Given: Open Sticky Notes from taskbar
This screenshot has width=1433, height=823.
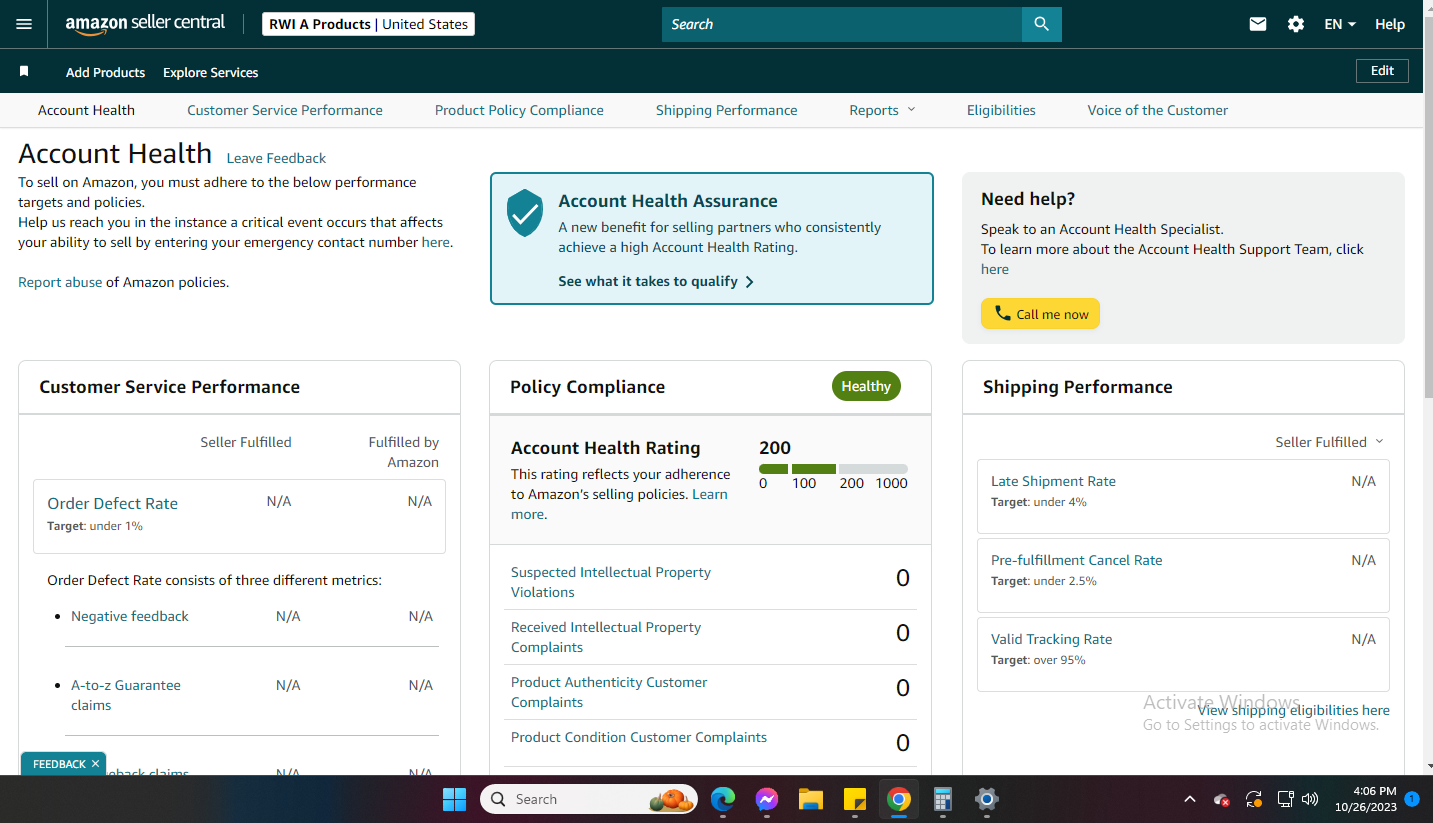Looking at the screenshot, I should pyautogui.click(x=855, y=799).
